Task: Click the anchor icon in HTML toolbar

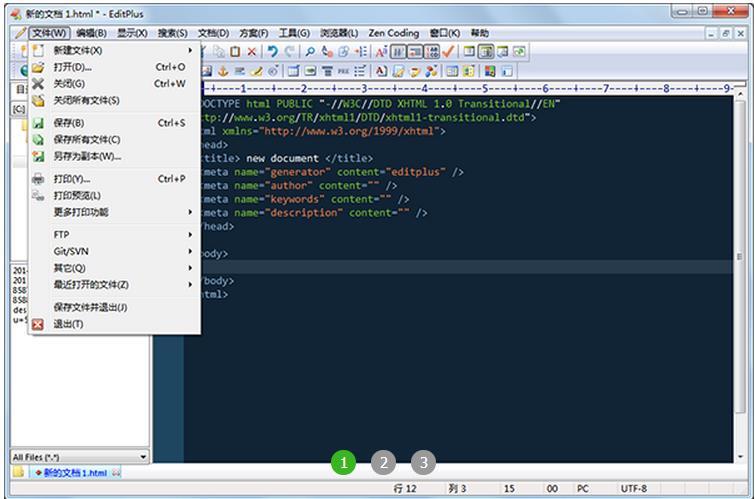Action: point(223,72)
